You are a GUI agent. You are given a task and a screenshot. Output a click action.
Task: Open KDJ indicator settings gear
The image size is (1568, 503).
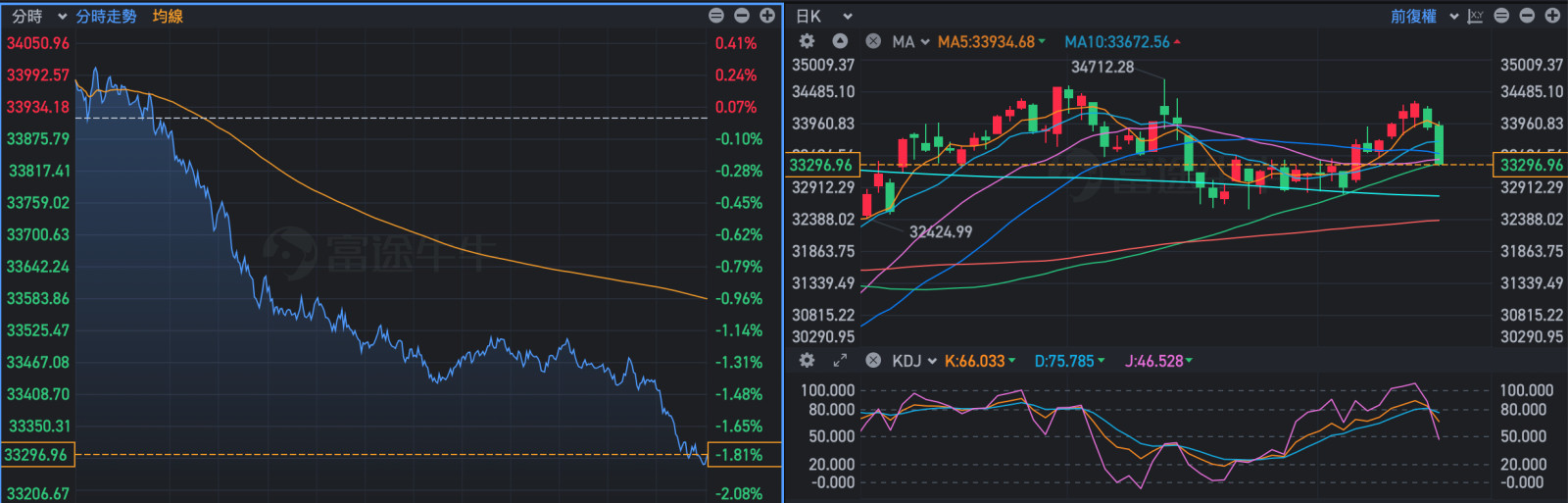coord(807,361)
